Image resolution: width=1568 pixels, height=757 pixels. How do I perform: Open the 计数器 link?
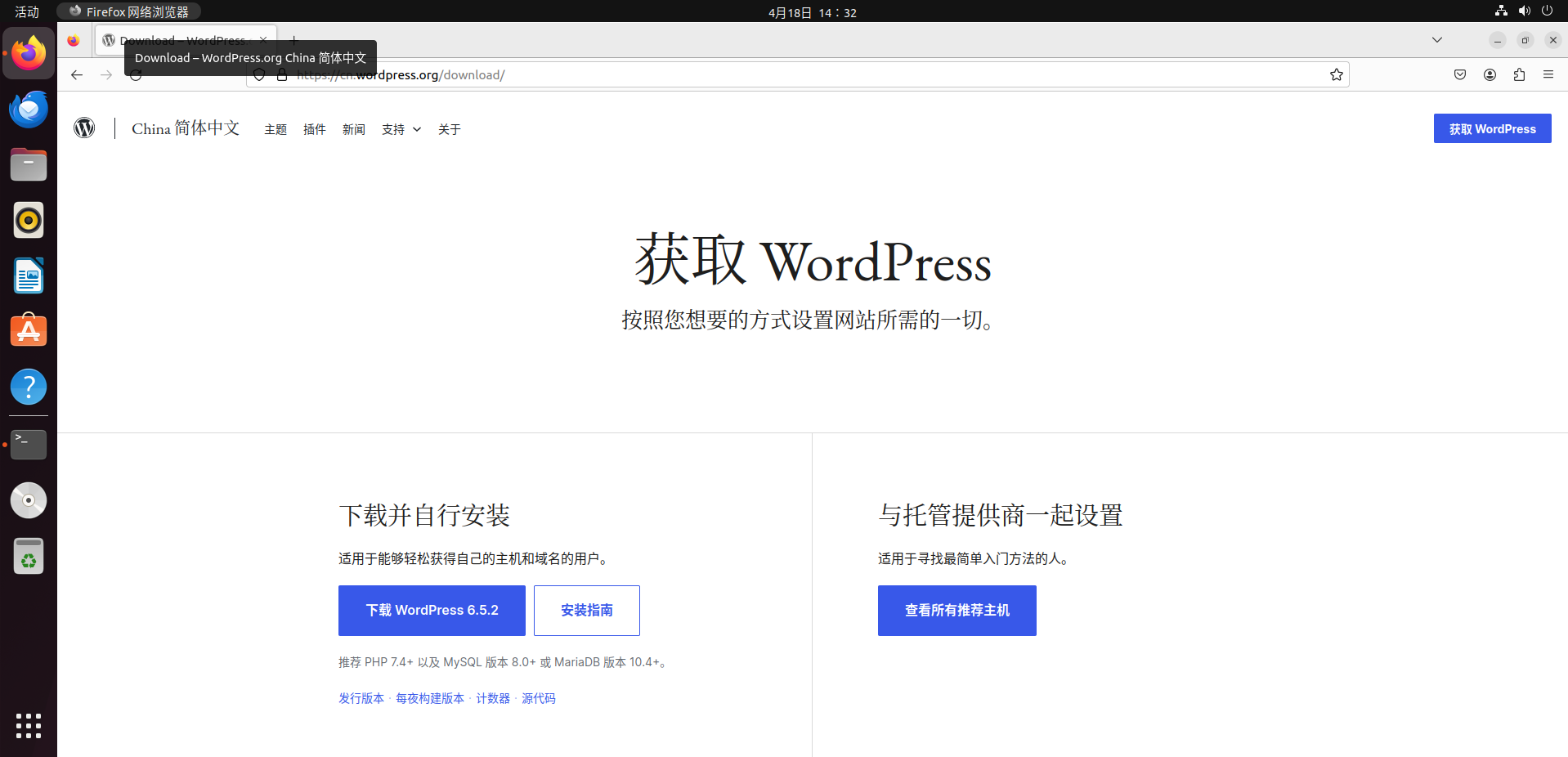(493, 698)
